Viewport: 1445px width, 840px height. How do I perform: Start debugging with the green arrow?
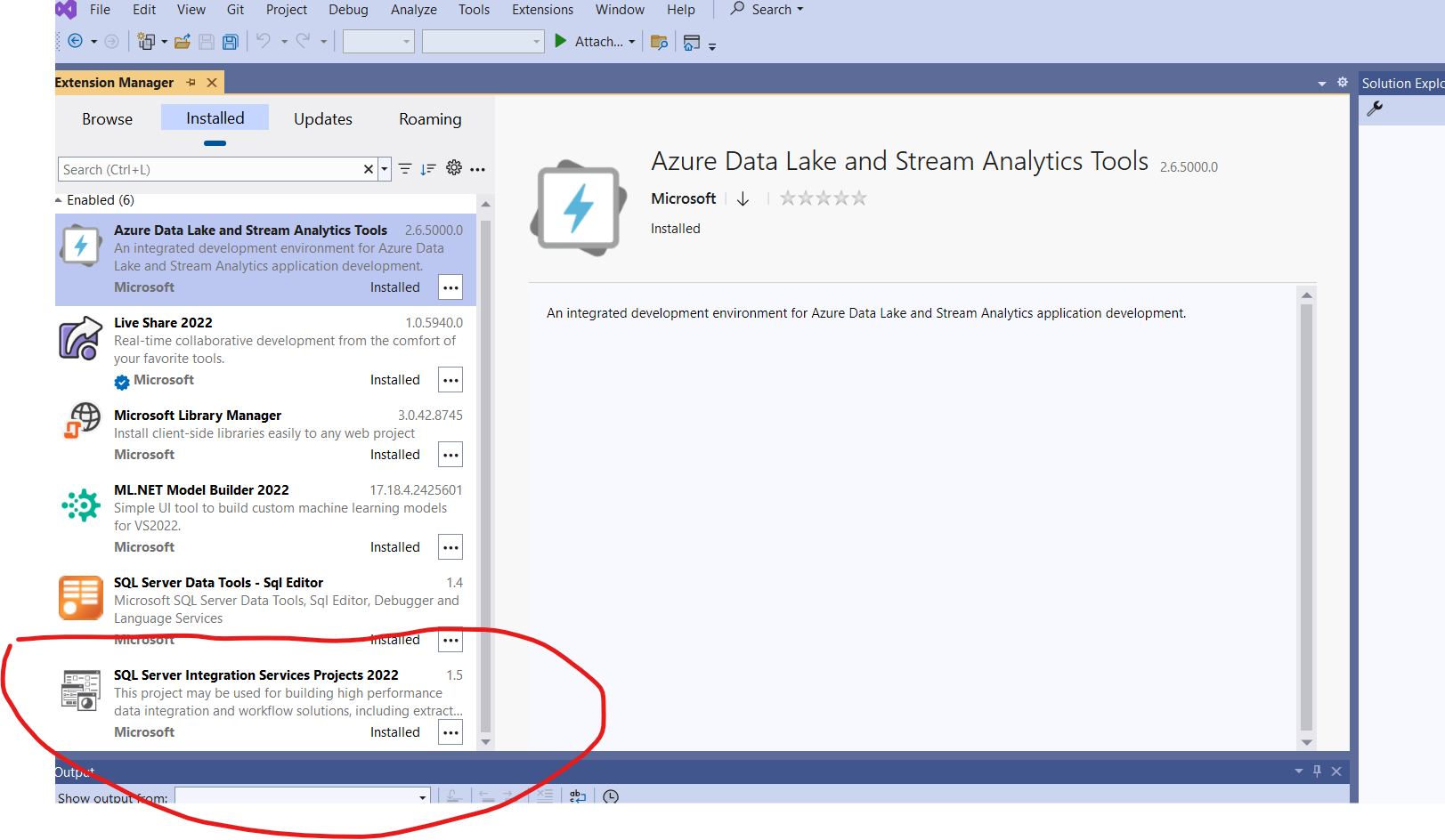[x=560, y=41]
